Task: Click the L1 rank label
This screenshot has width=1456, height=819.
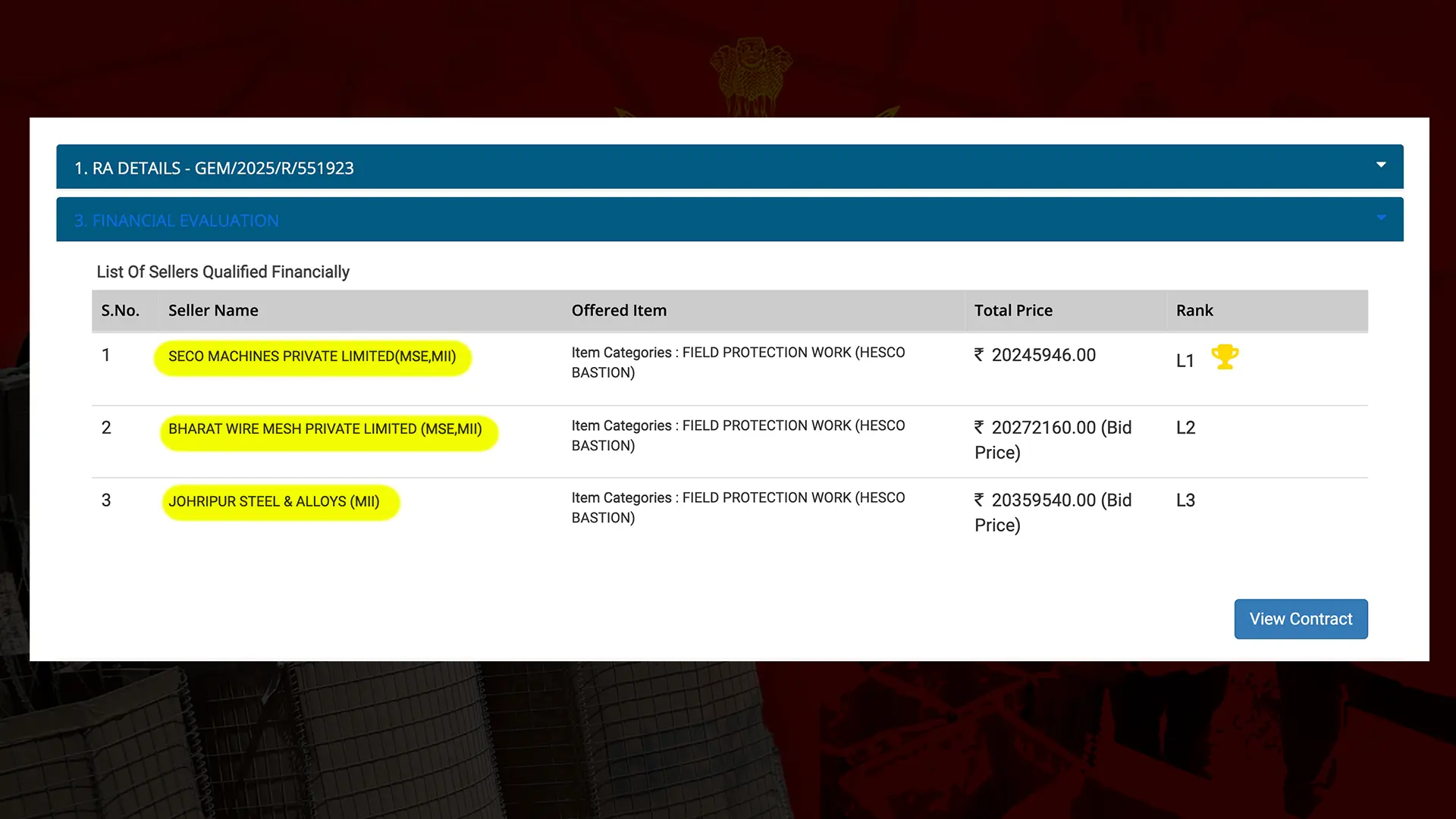Action: click(1185, 361)
